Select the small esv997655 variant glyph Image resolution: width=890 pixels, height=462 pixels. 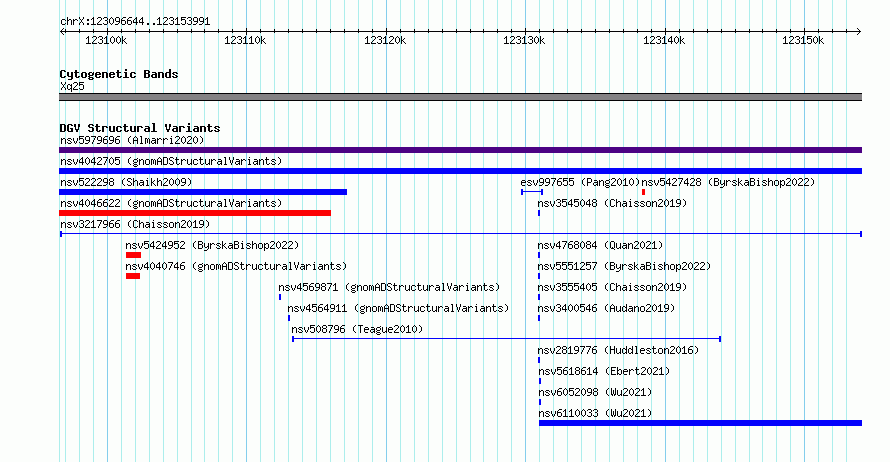click(x=532, y=192)
